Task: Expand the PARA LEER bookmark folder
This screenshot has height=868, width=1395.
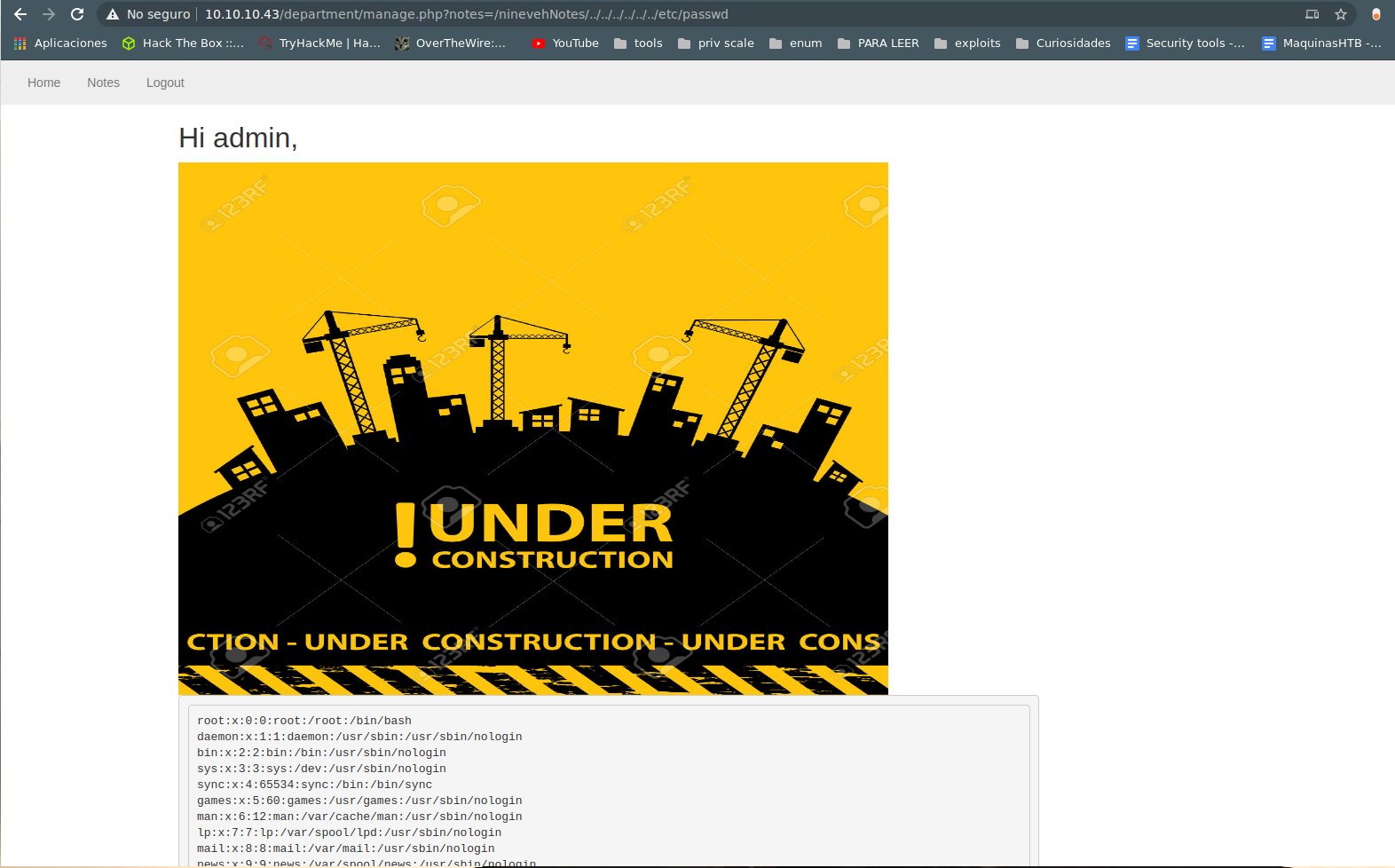Action: 878,43
